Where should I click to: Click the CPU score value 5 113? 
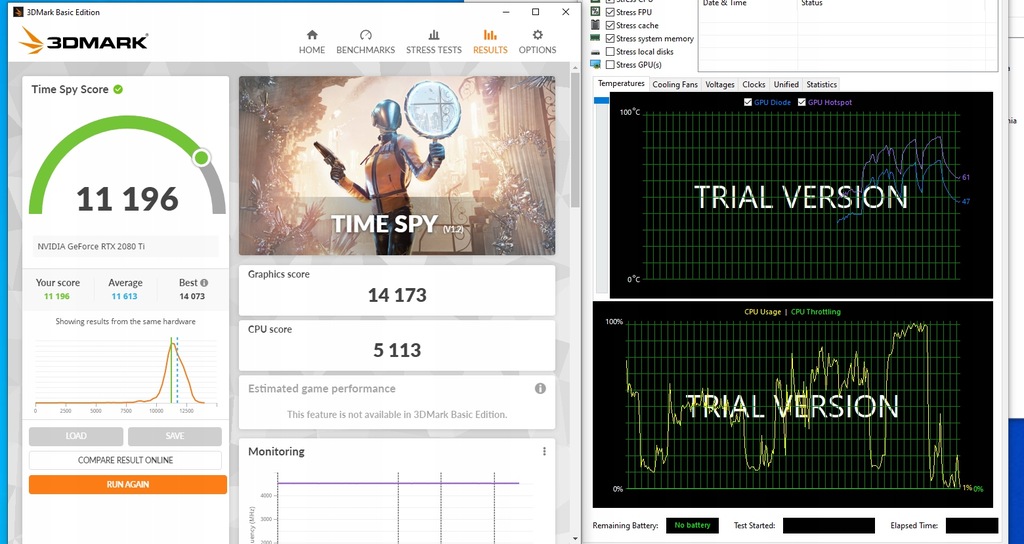coord(397,350)
